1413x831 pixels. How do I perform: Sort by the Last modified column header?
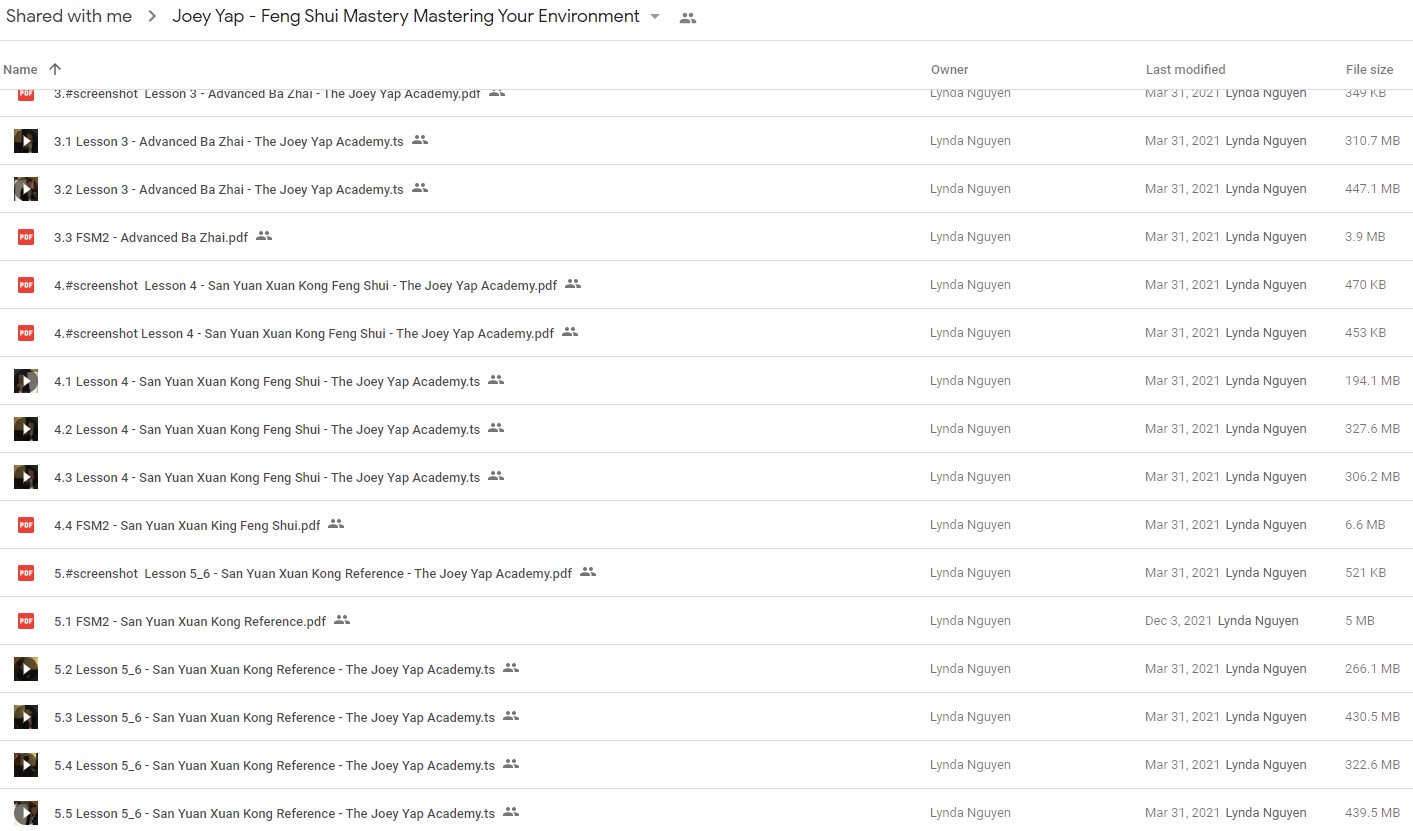[1185, 69]
